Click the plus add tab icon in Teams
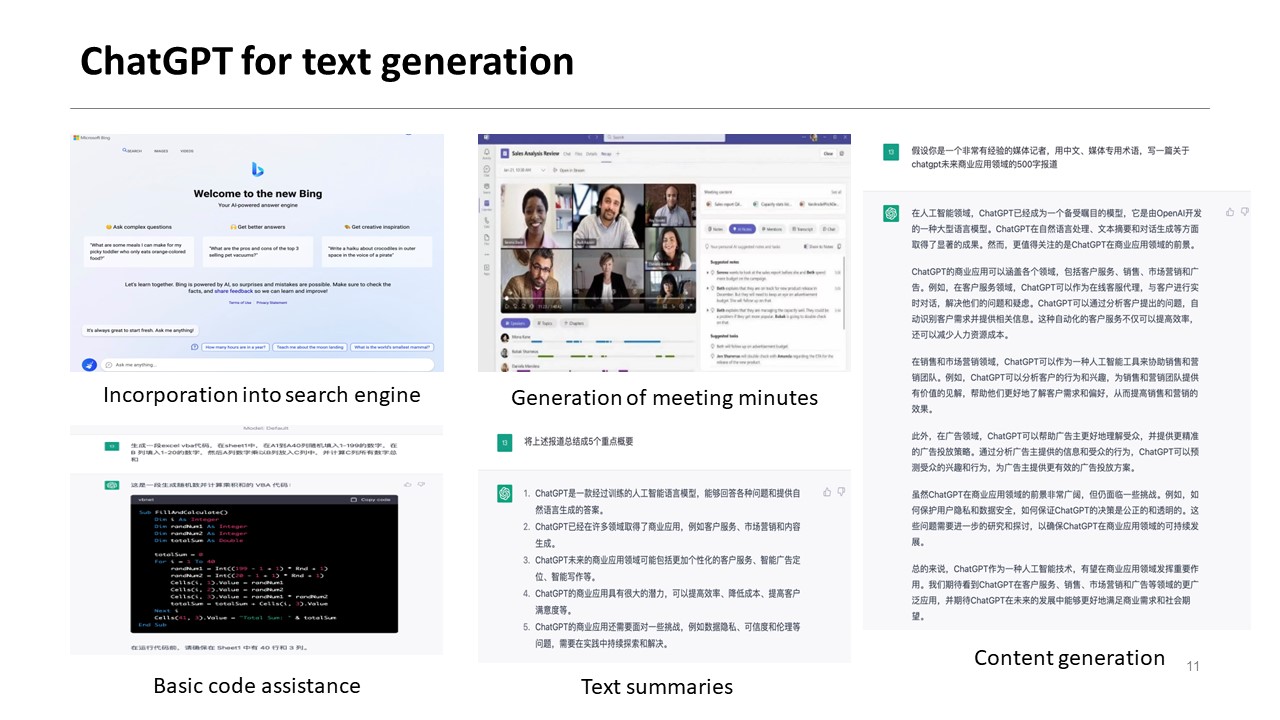The width and height of the screenshot is (1280, 720). pyautogui.click(x=618, y=154)
